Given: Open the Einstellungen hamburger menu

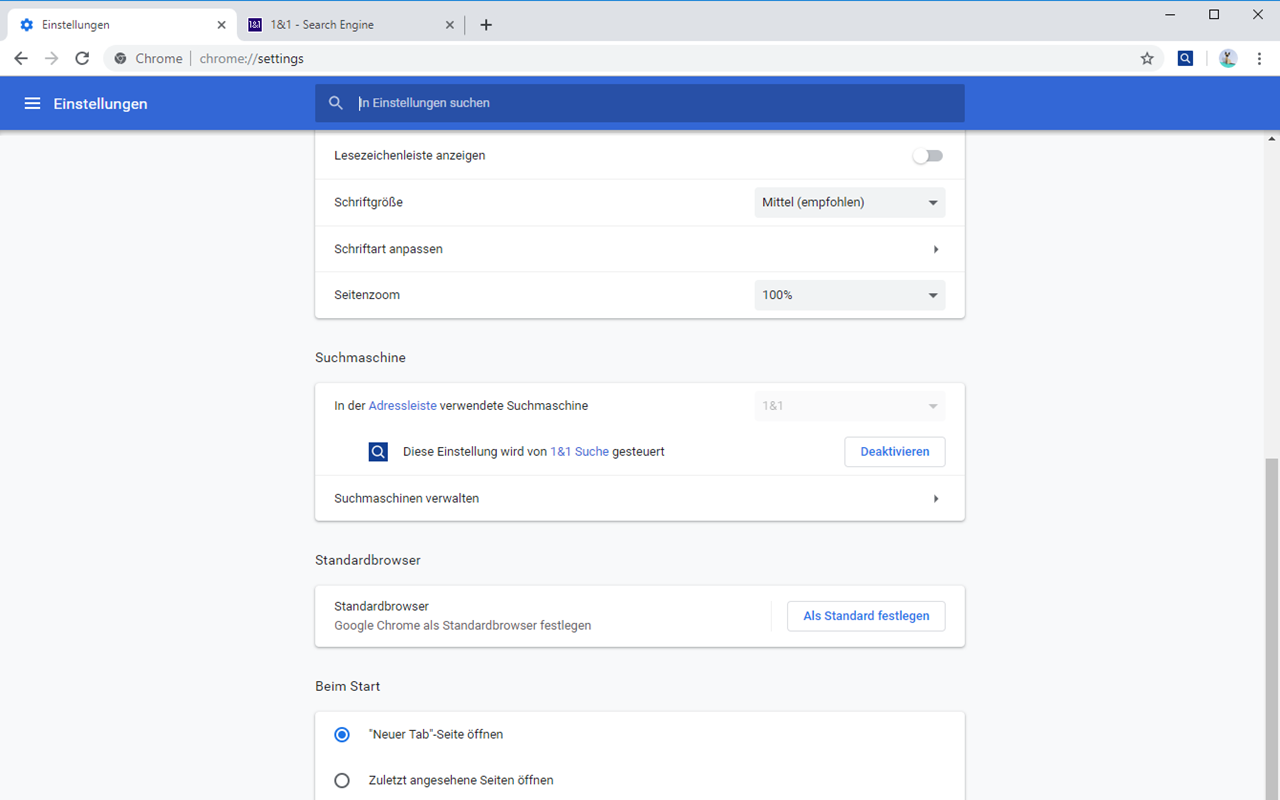Looking at the screenshot, I should tap(32, 103).
